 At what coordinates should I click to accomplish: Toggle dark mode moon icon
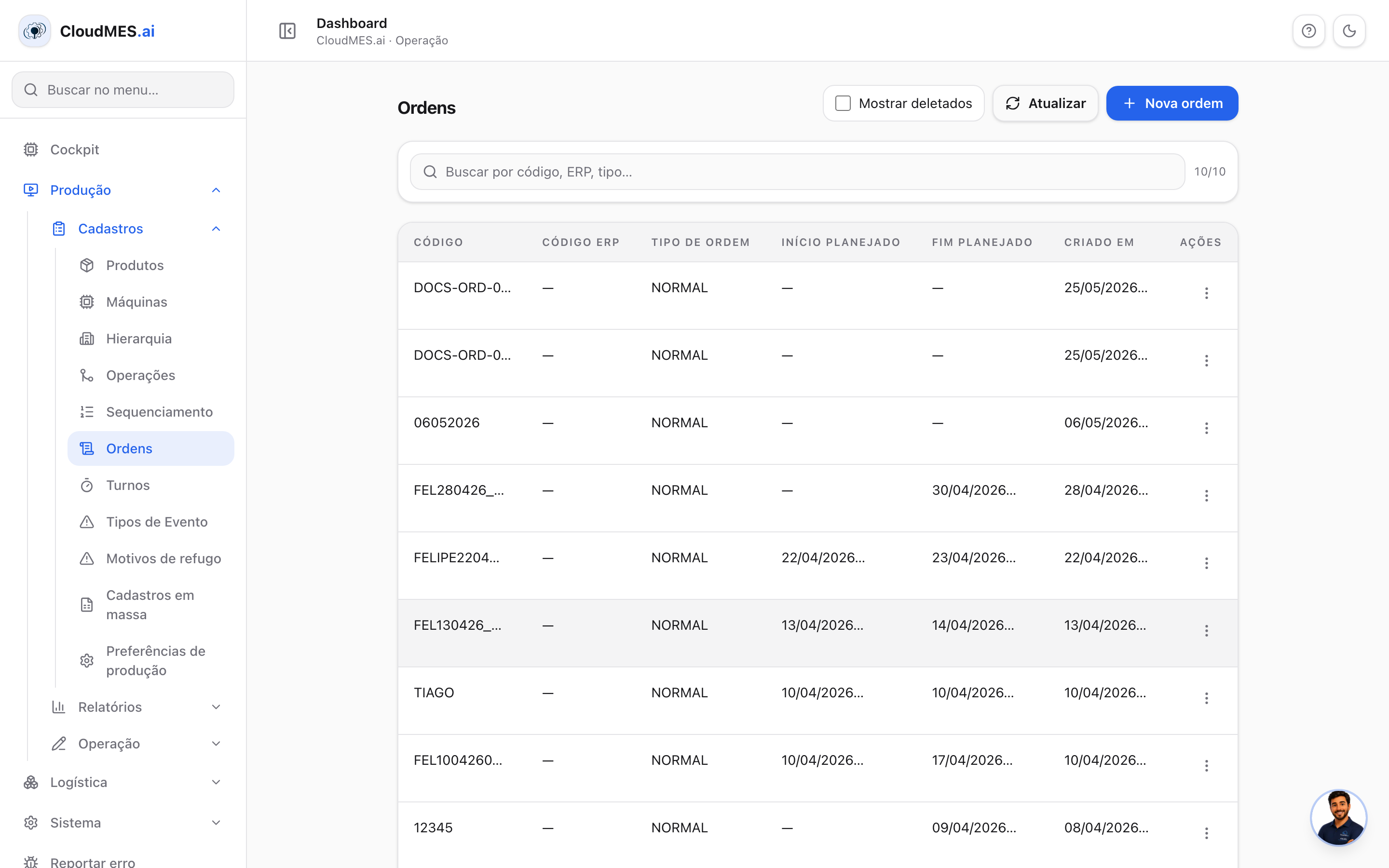click(x=1349, y=31)
